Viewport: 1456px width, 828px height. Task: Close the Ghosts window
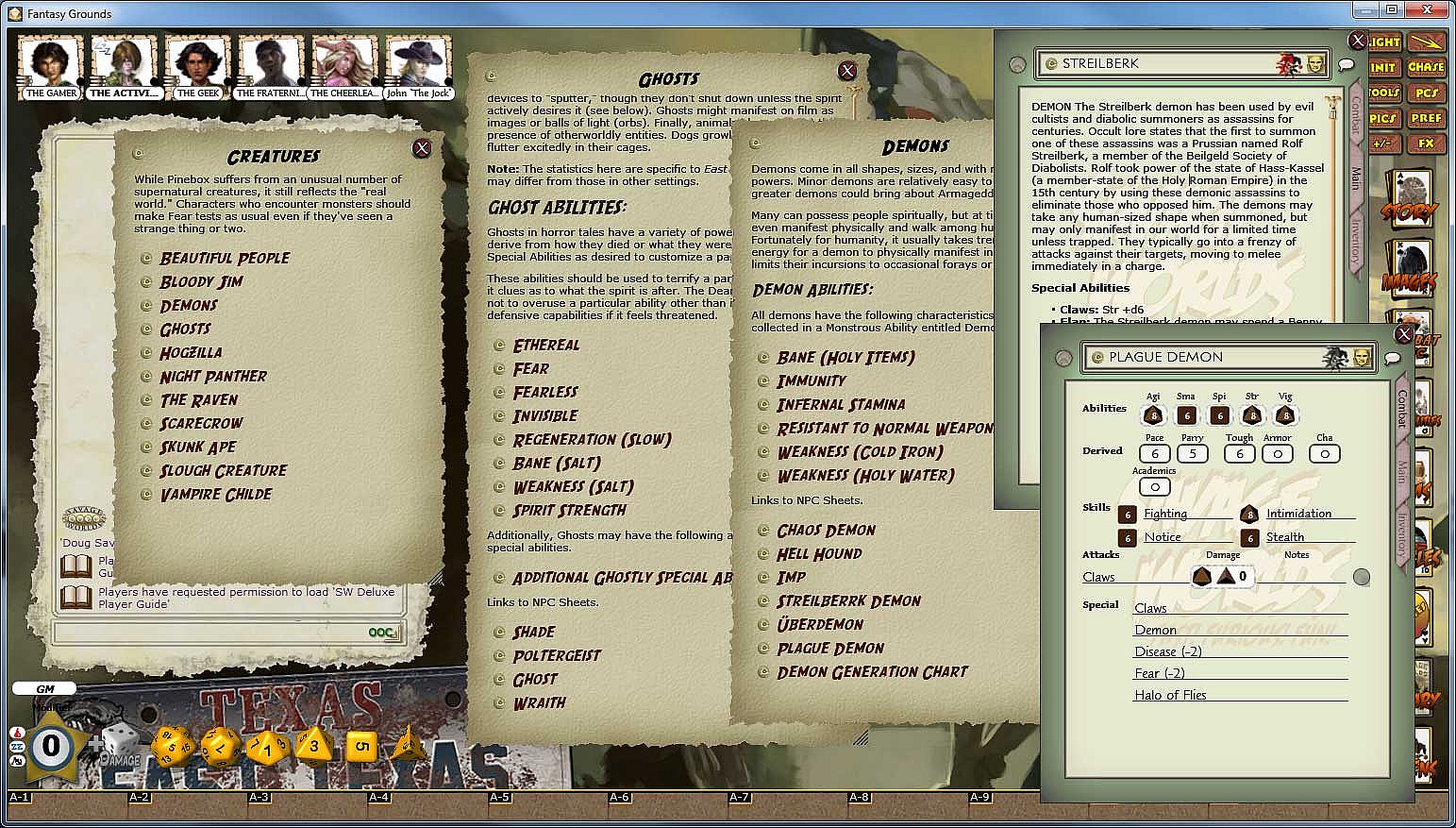tap(847, 71)
